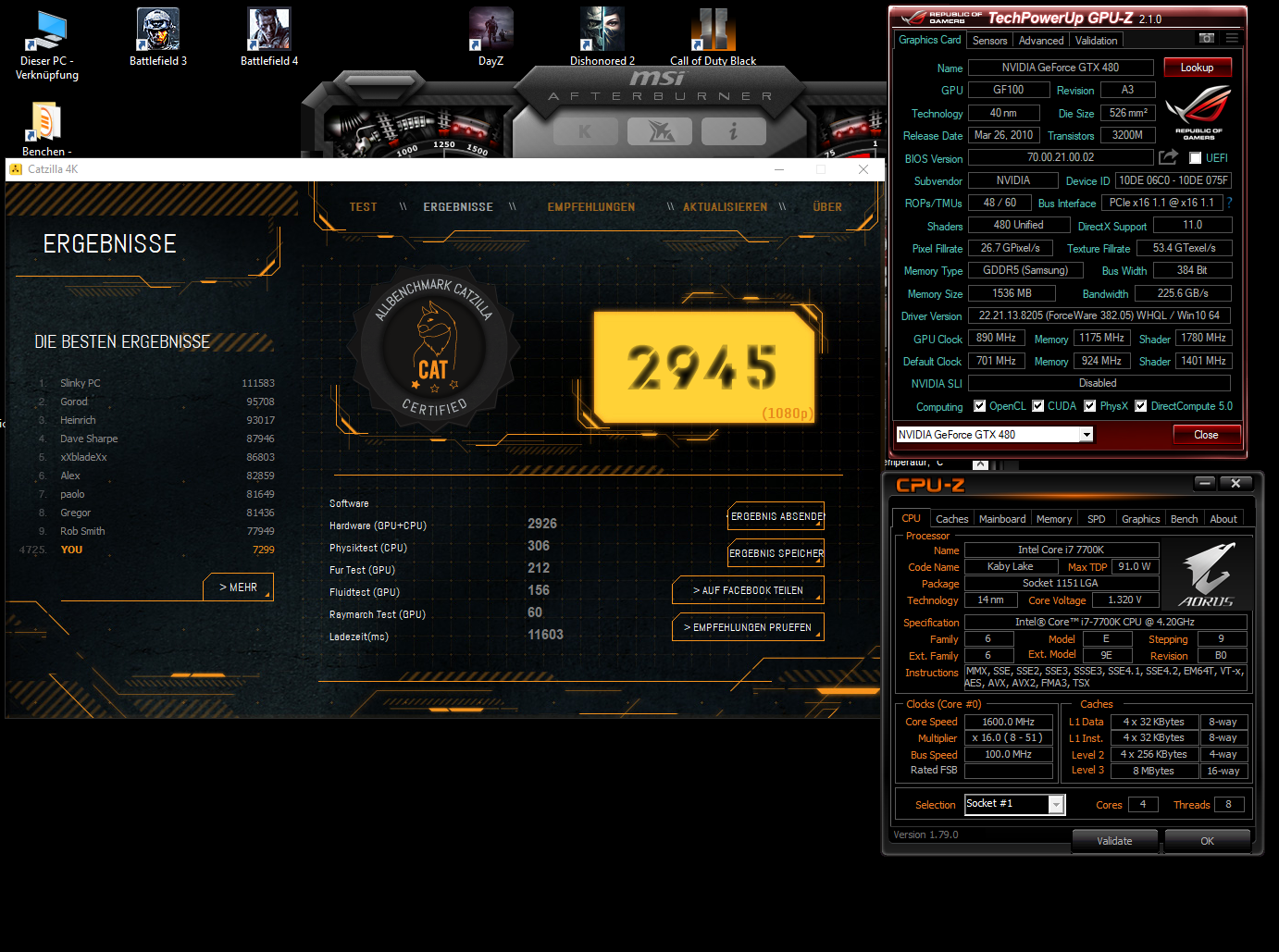Screen dimensions: 1279x952
Task: Open the Dieser PC desktop shortcut
Action: pos(47,44)
